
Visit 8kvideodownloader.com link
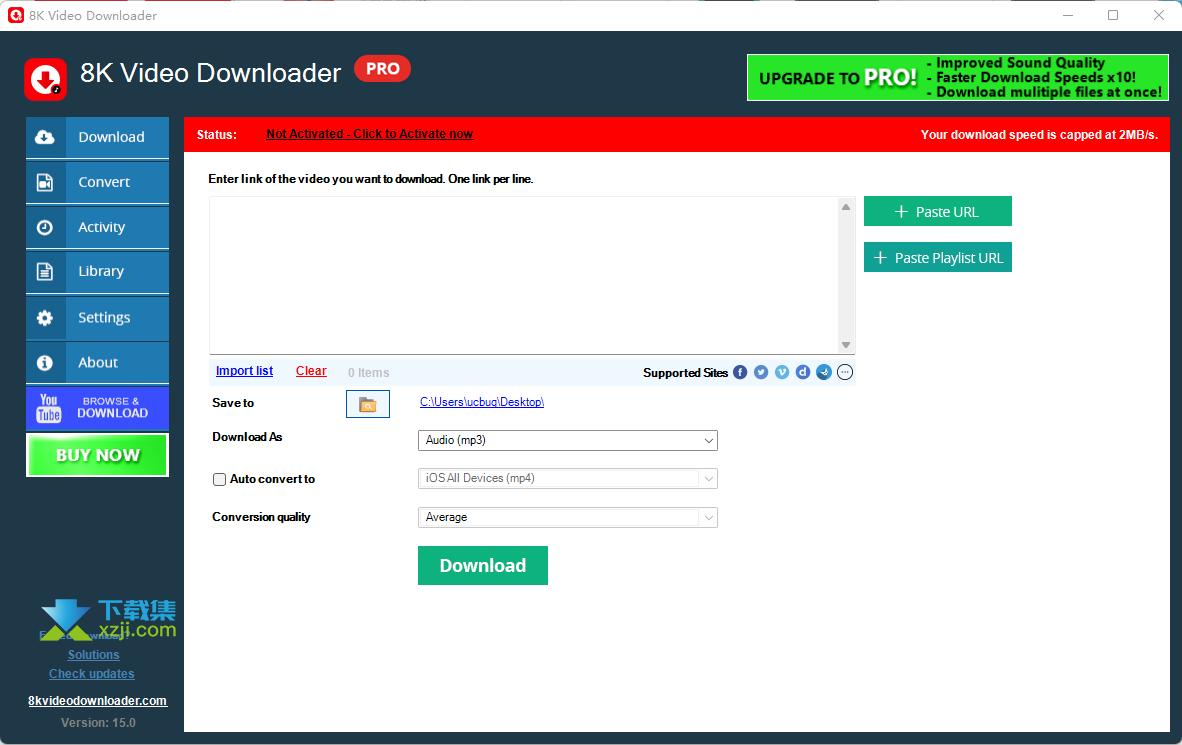point(97,701)
